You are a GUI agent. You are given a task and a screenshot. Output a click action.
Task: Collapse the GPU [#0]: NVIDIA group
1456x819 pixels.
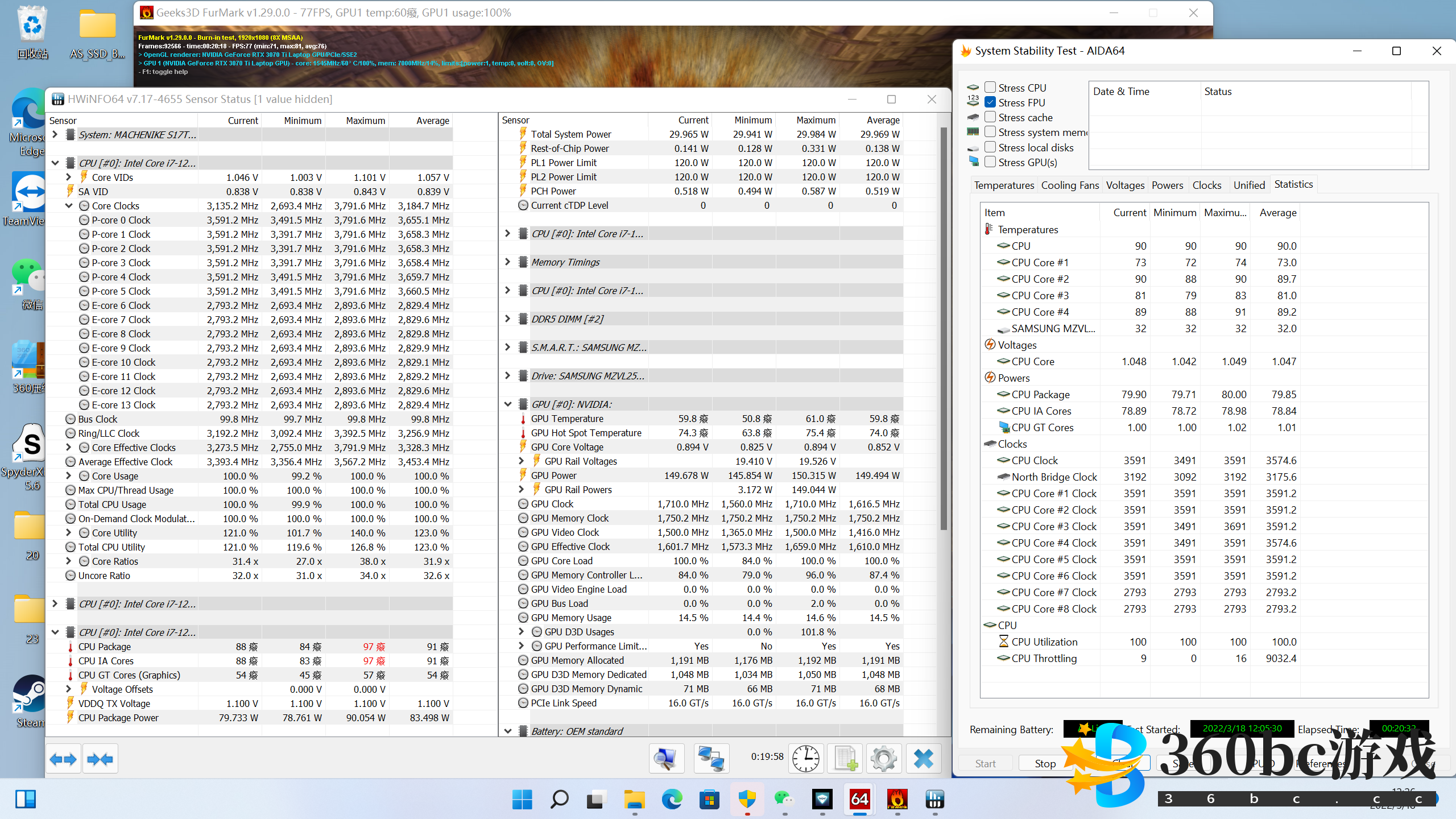(x=508, y=404)
